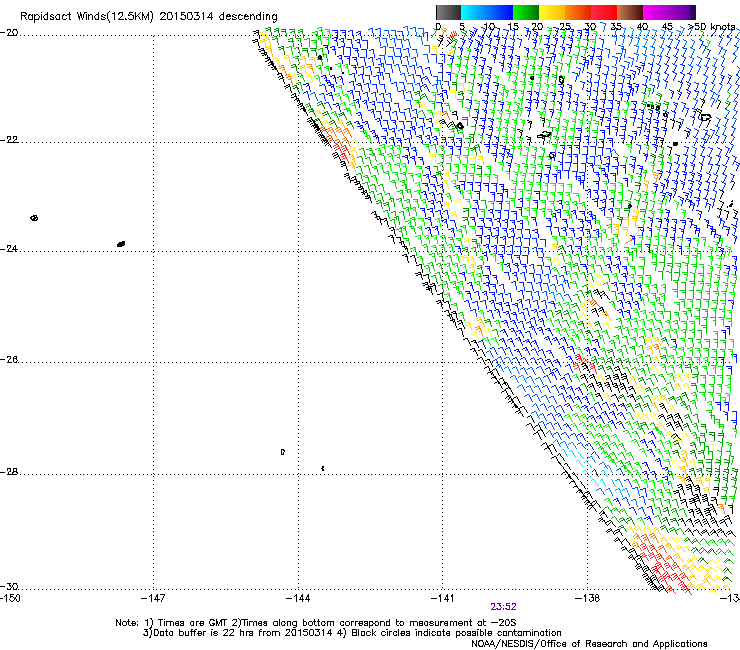The width and height of the screenshot is (740, 650).
Task: Click the purple 23:52 swath time stamp
Action: (503, 607)
